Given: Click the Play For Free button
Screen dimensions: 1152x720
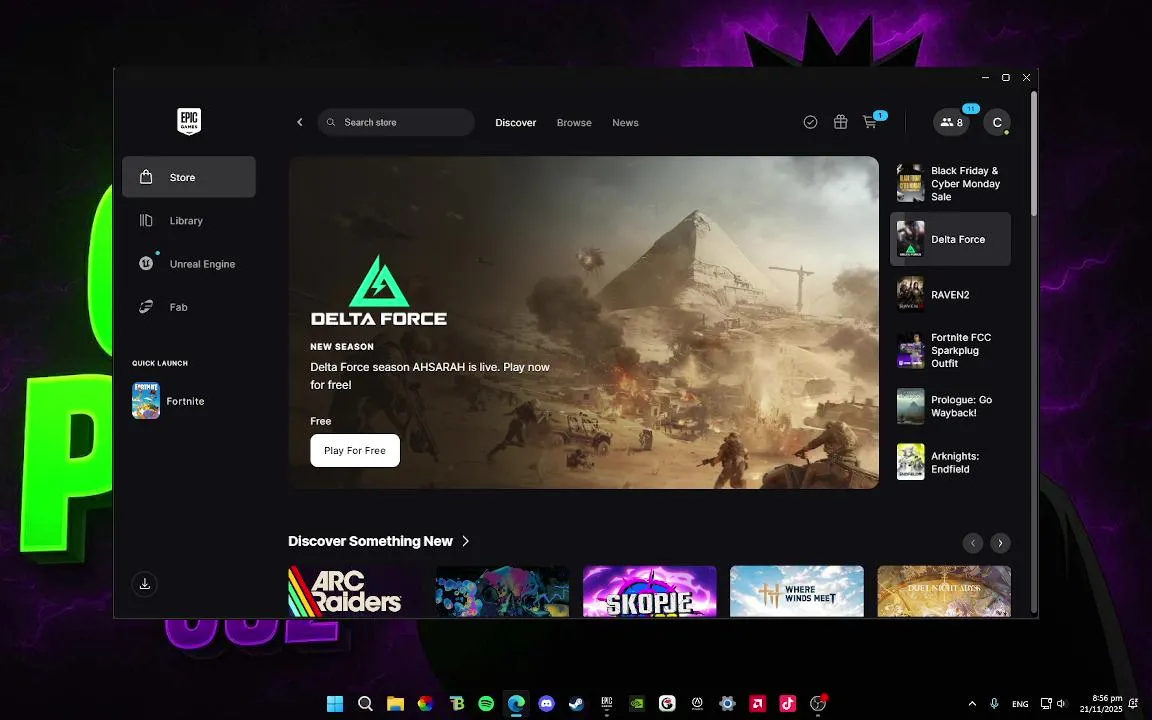Looking at the screenshot, I should pos(355,450).
